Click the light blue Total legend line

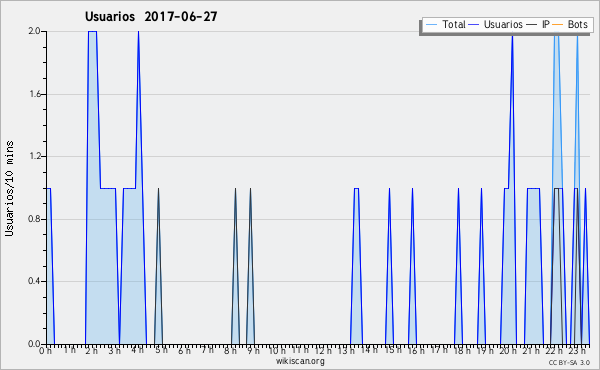(x=431, y=25)
